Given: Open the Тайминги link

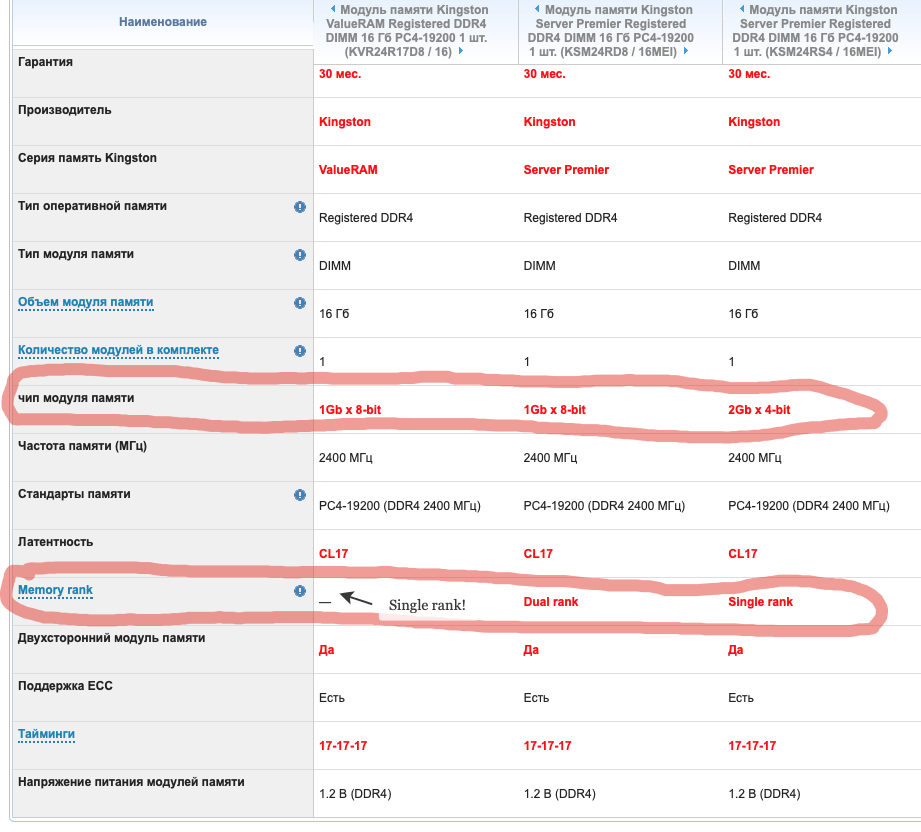Looking at the screenshot, I should 46,734.
